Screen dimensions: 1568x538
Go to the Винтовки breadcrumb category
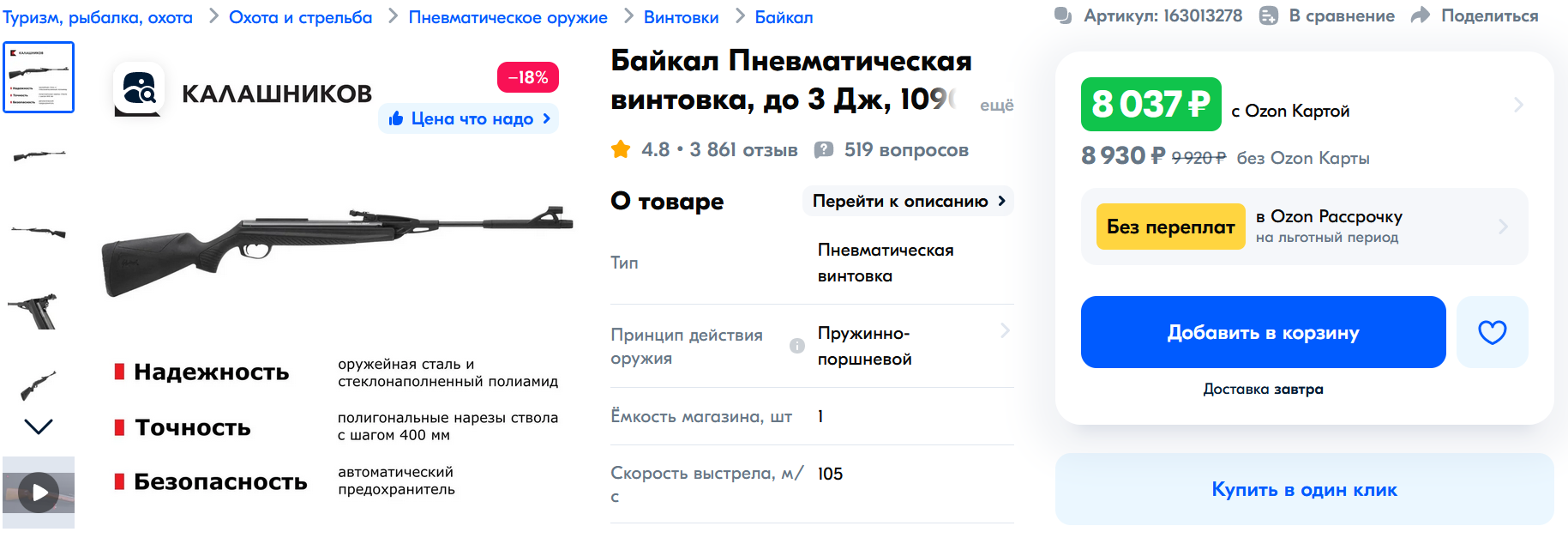pyautogui.click(x=681, y=17)
